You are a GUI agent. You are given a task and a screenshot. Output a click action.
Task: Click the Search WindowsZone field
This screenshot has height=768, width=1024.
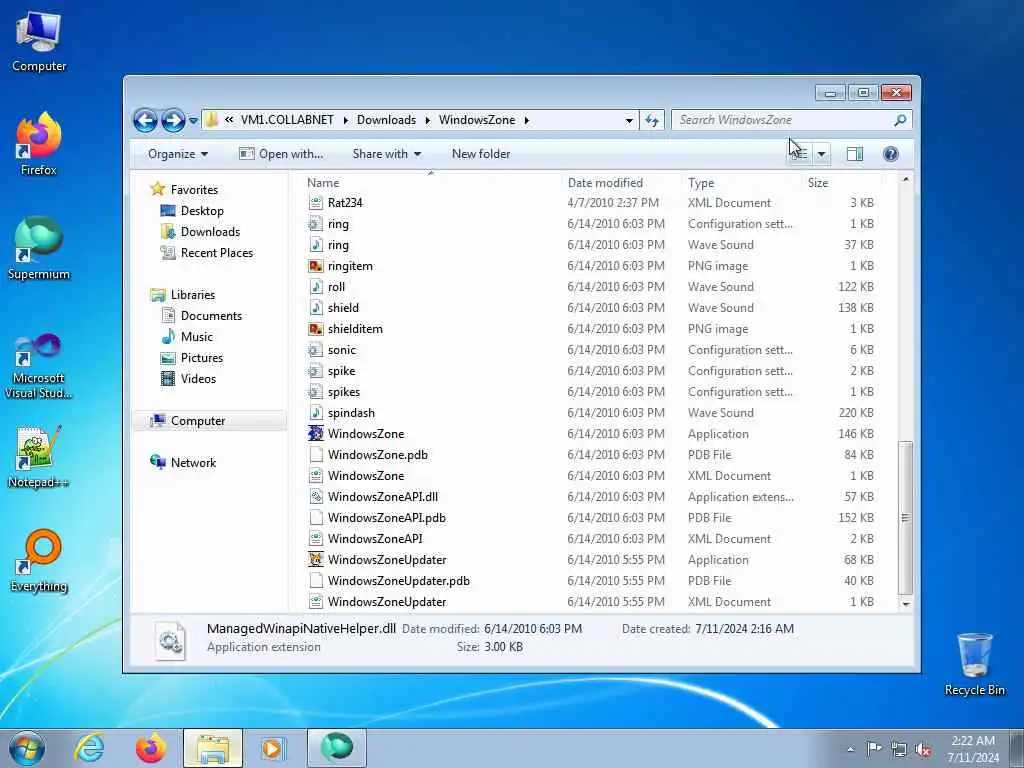784,120
